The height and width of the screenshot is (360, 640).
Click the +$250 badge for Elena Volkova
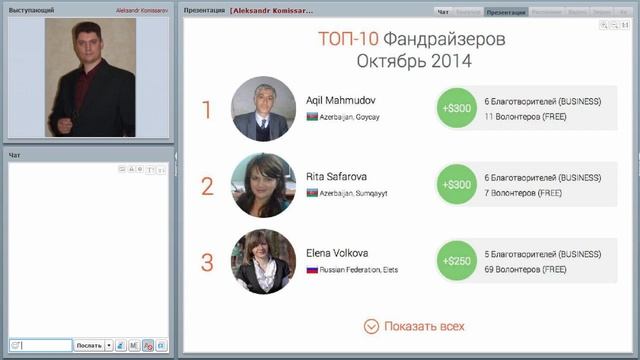(x=457, y=261)
